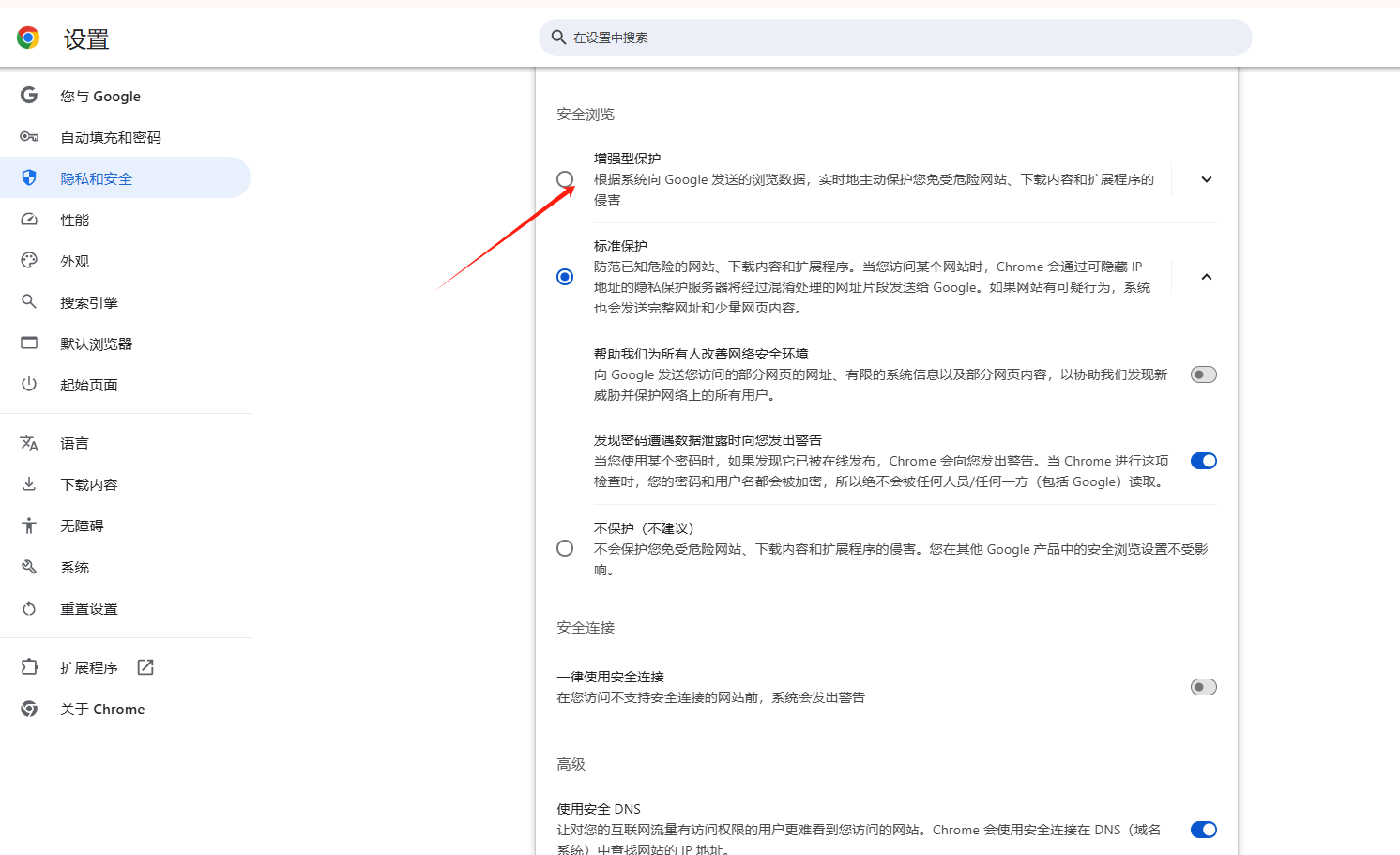Click the 安全浏览 section heading
The width and height of the screenshot is (1400, 855).
(586, 115)
